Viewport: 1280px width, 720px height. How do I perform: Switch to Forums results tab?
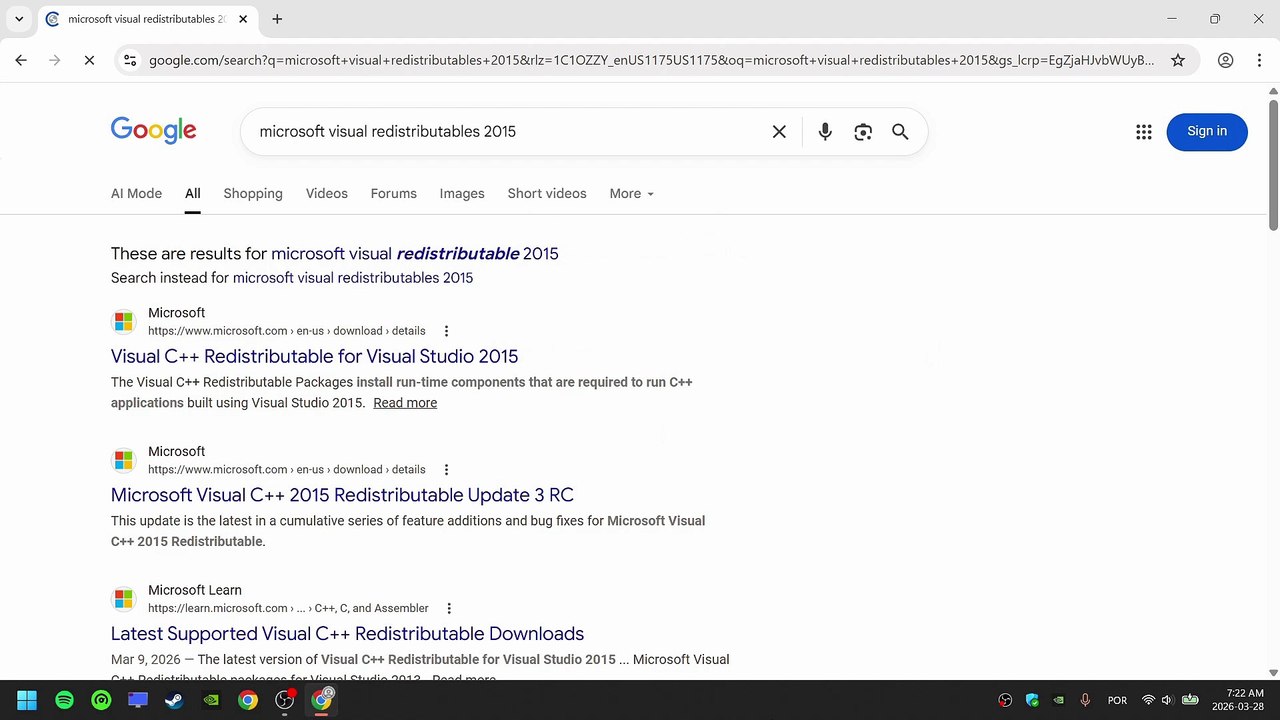[x=393, y=193]
